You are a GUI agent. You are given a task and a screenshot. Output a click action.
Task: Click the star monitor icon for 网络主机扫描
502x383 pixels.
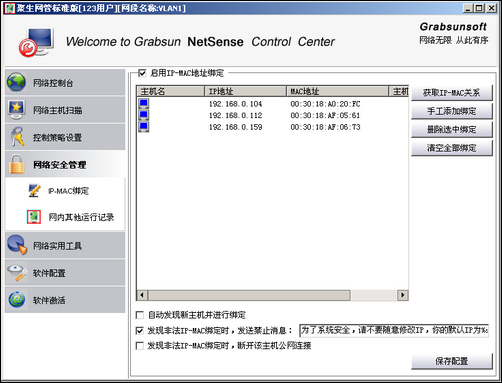(16, 110)
